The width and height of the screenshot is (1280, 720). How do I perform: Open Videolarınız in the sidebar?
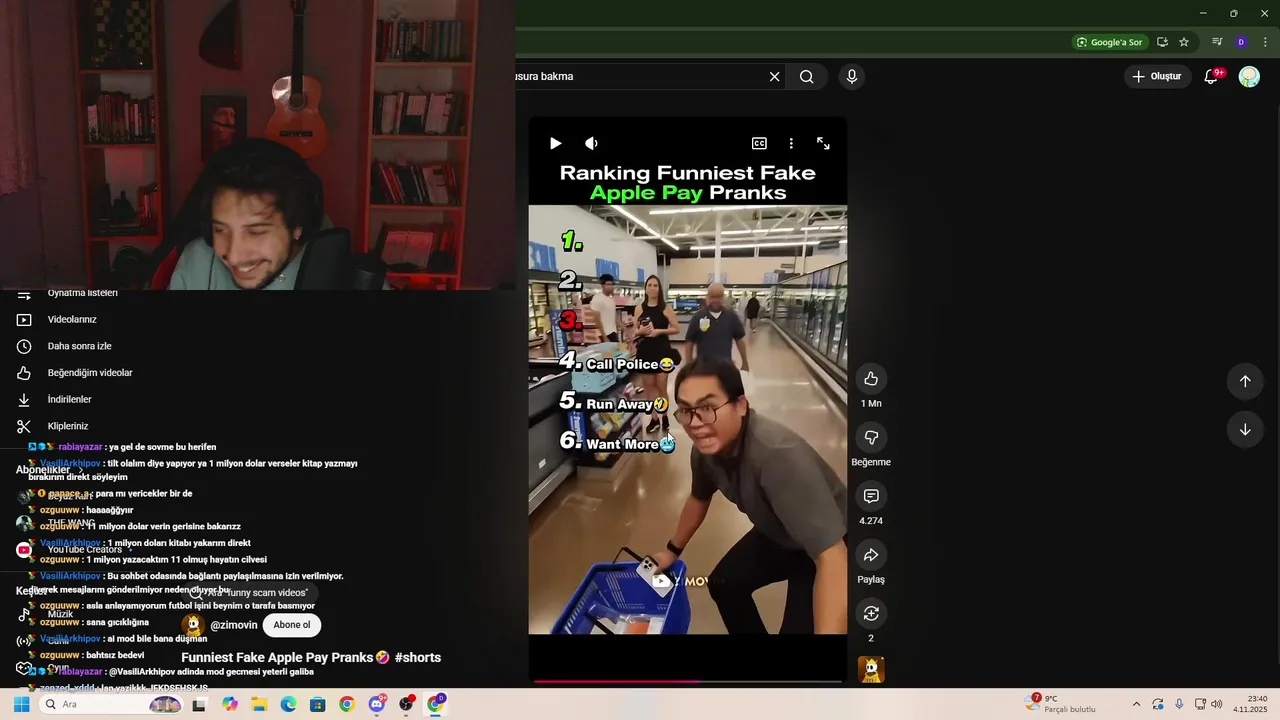pyautogui.click(x=72, y=320)
